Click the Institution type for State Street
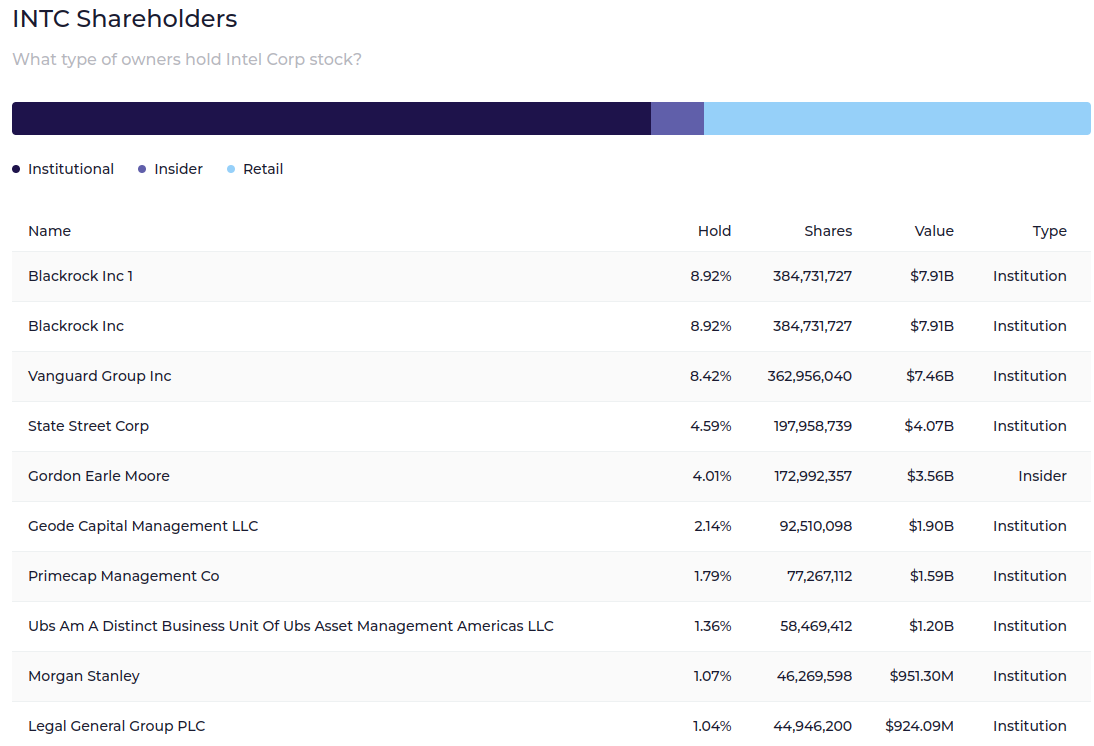 click(x=1030, y=426)
